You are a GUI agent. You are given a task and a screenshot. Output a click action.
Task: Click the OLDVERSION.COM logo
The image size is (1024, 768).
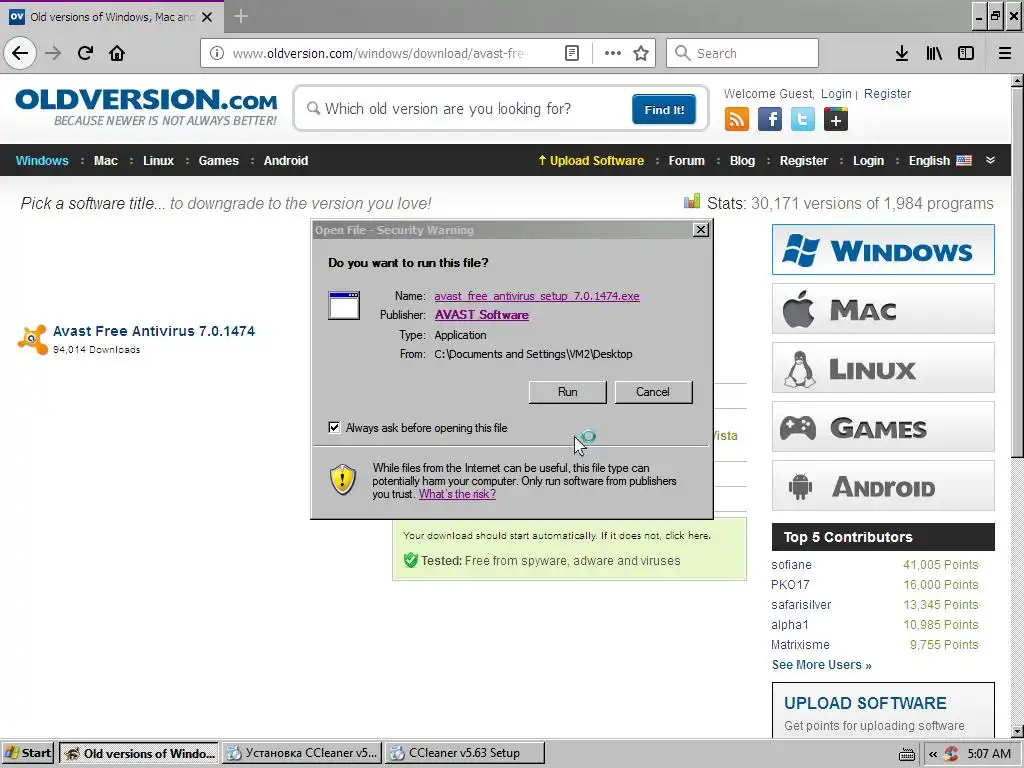(x=146, y=108)
